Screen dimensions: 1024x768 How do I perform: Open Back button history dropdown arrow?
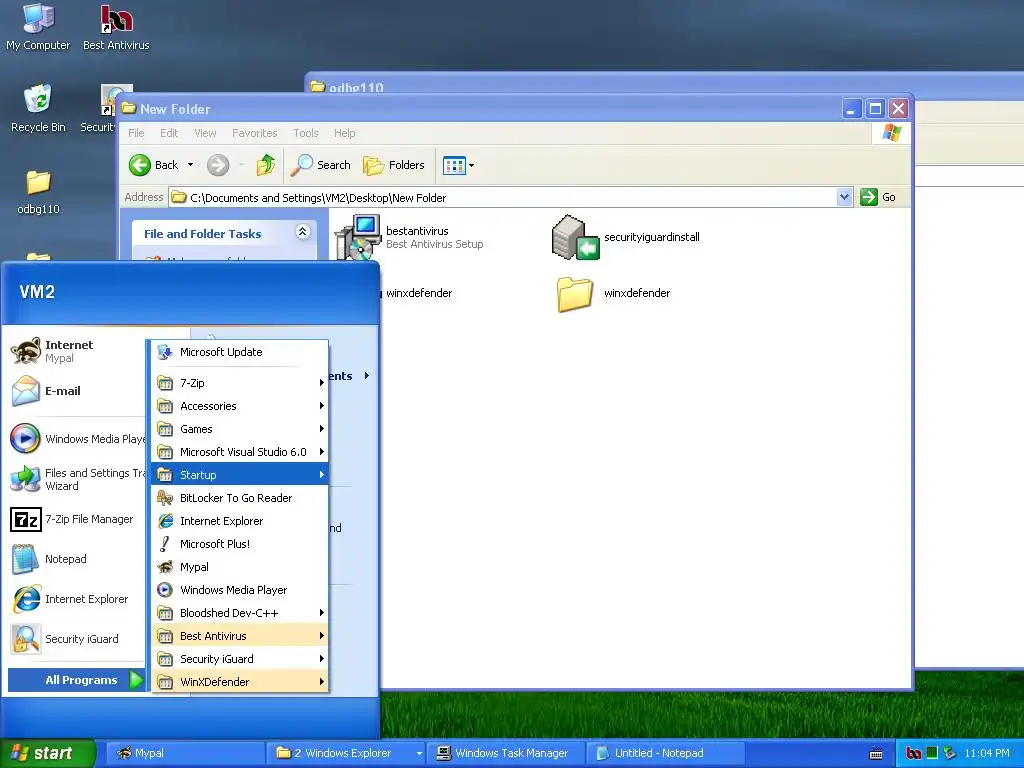(190, 165)
